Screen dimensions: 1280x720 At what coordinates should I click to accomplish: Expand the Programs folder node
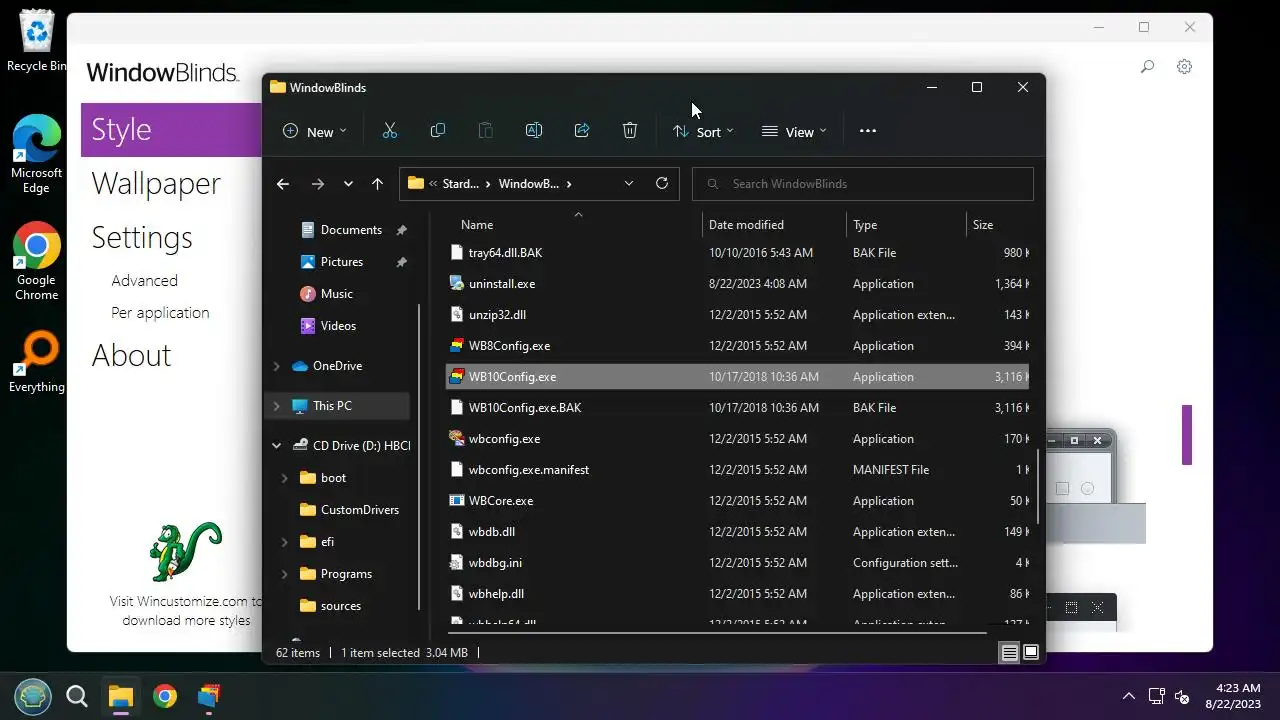tap(285, 574)
